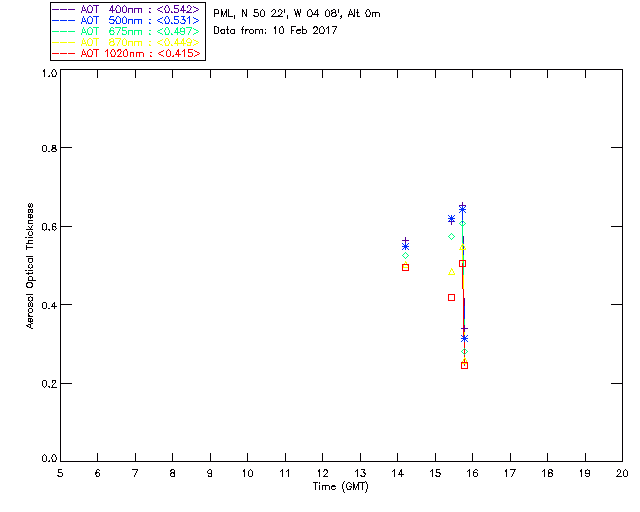The width and height of the screenshot is (640, 512).
Task: Click the x-axis tick label 9
Action: tap(210, 473)
